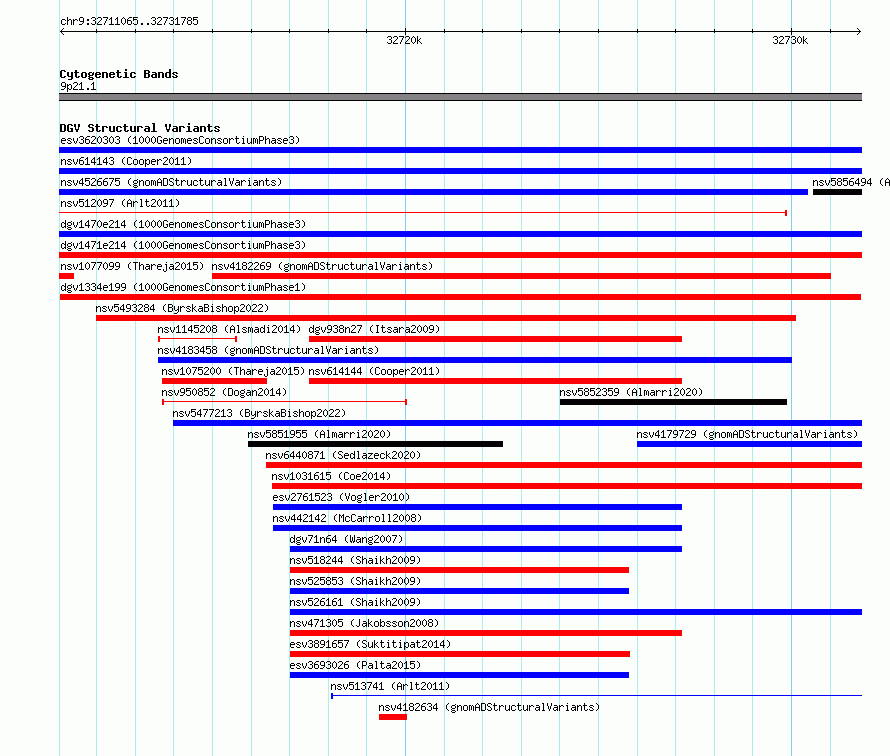Click the short red nsv4182634 bar

point(393,717)
